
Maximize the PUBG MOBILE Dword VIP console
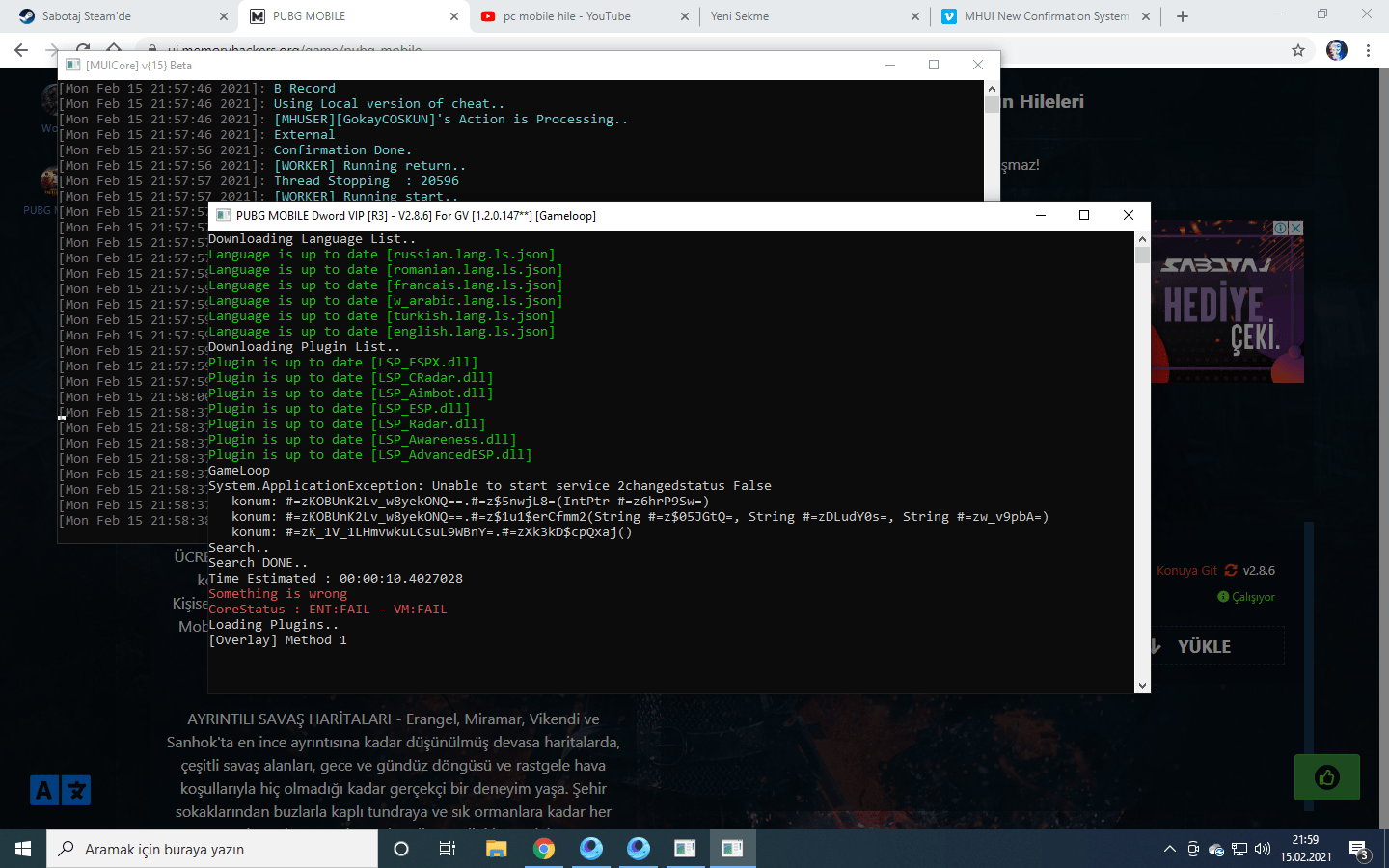point(1084,215)
